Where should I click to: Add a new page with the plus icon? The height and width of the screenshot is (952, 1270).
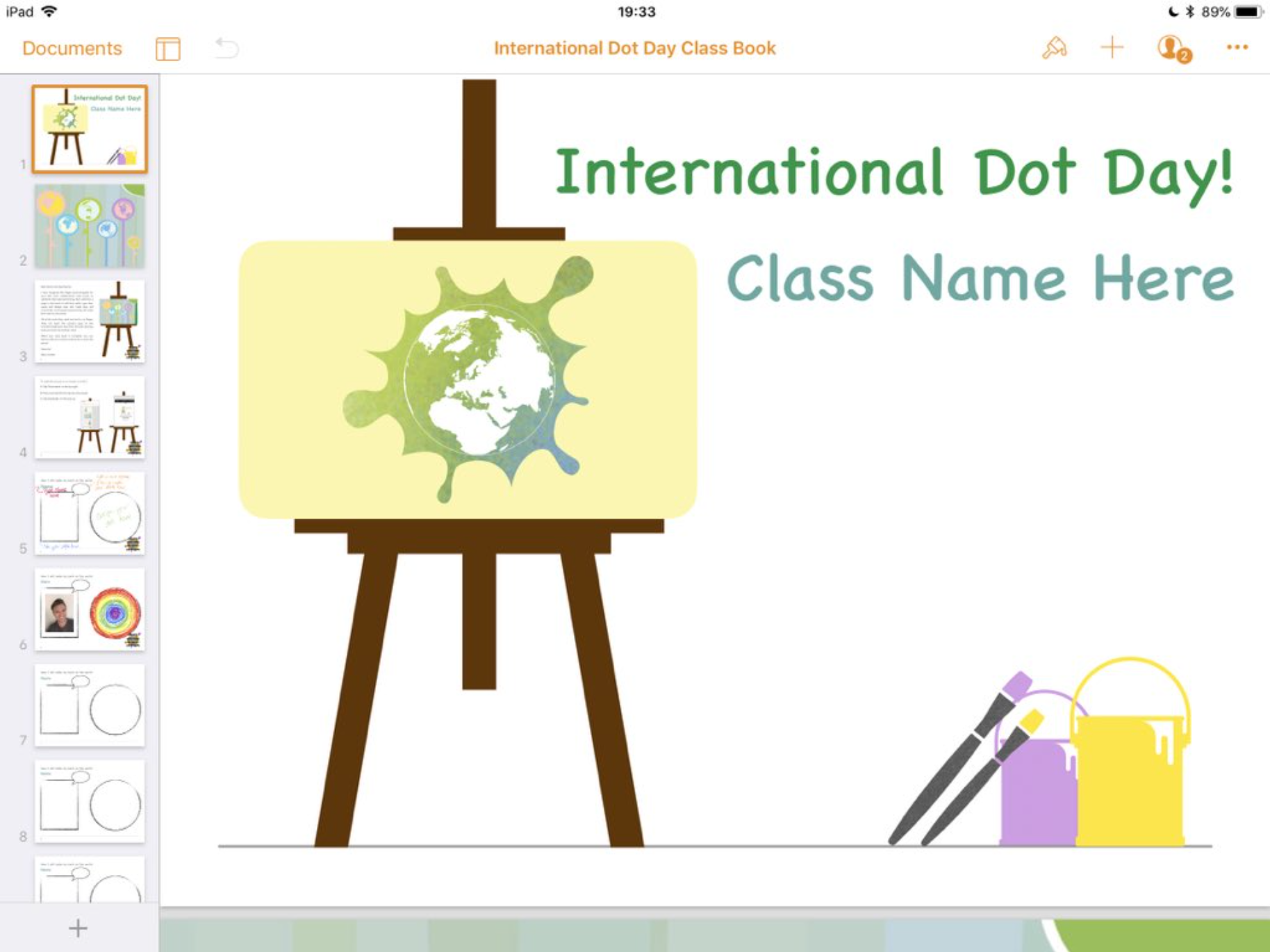[77, 927]
